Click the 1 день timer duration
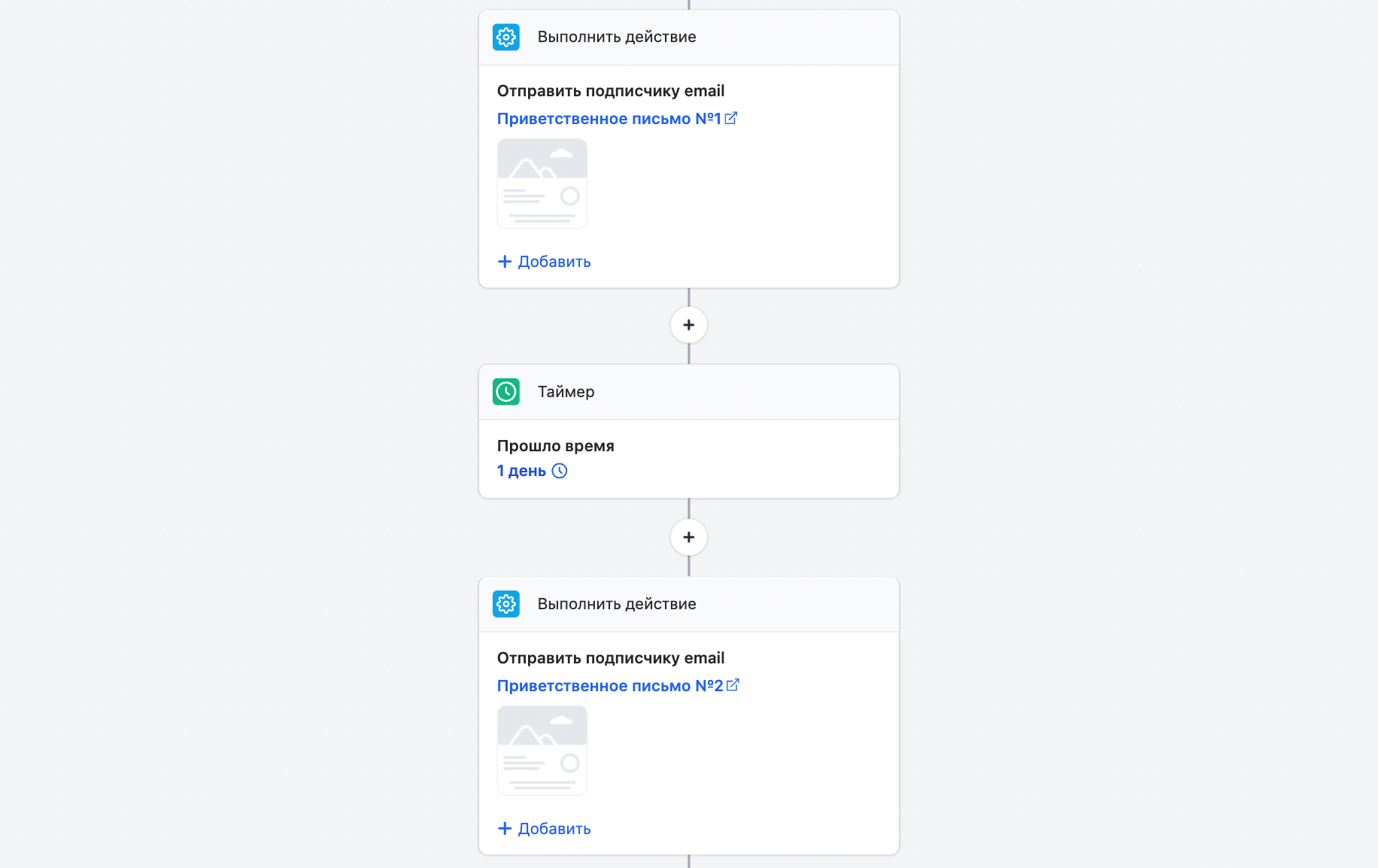This screenshot has height=868, width=1378. 521,471
